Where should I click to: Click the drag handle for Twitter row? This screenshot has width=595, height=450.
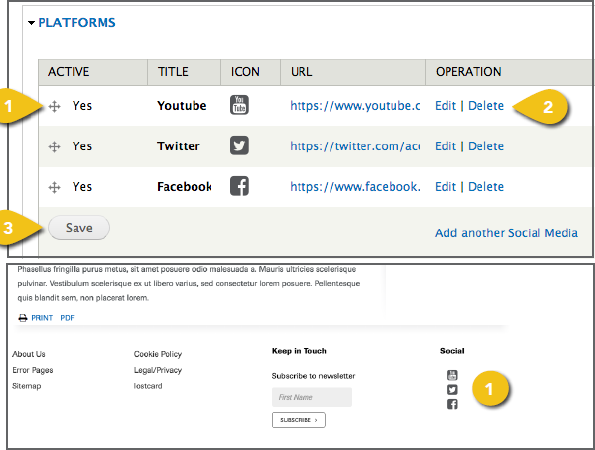click(55, 147)
